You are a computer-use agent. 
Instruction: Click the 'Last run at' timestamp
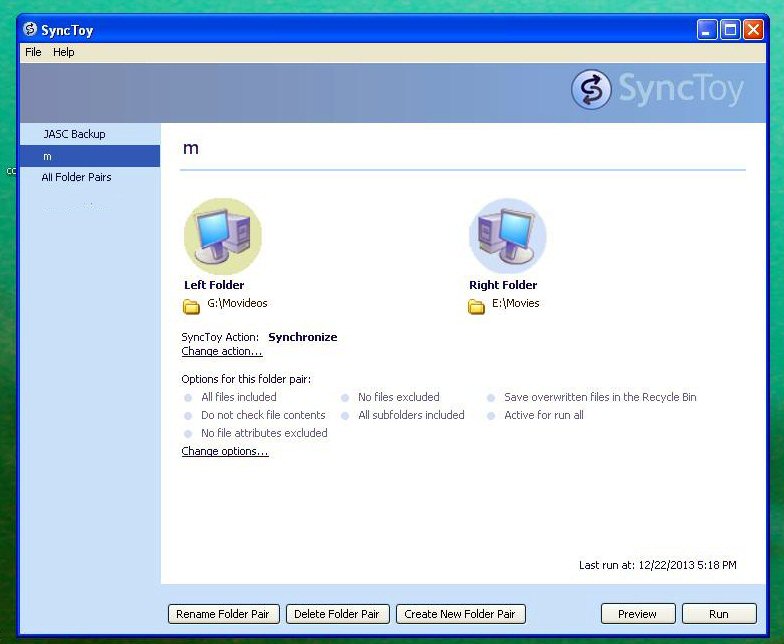(x=658, y=565)
